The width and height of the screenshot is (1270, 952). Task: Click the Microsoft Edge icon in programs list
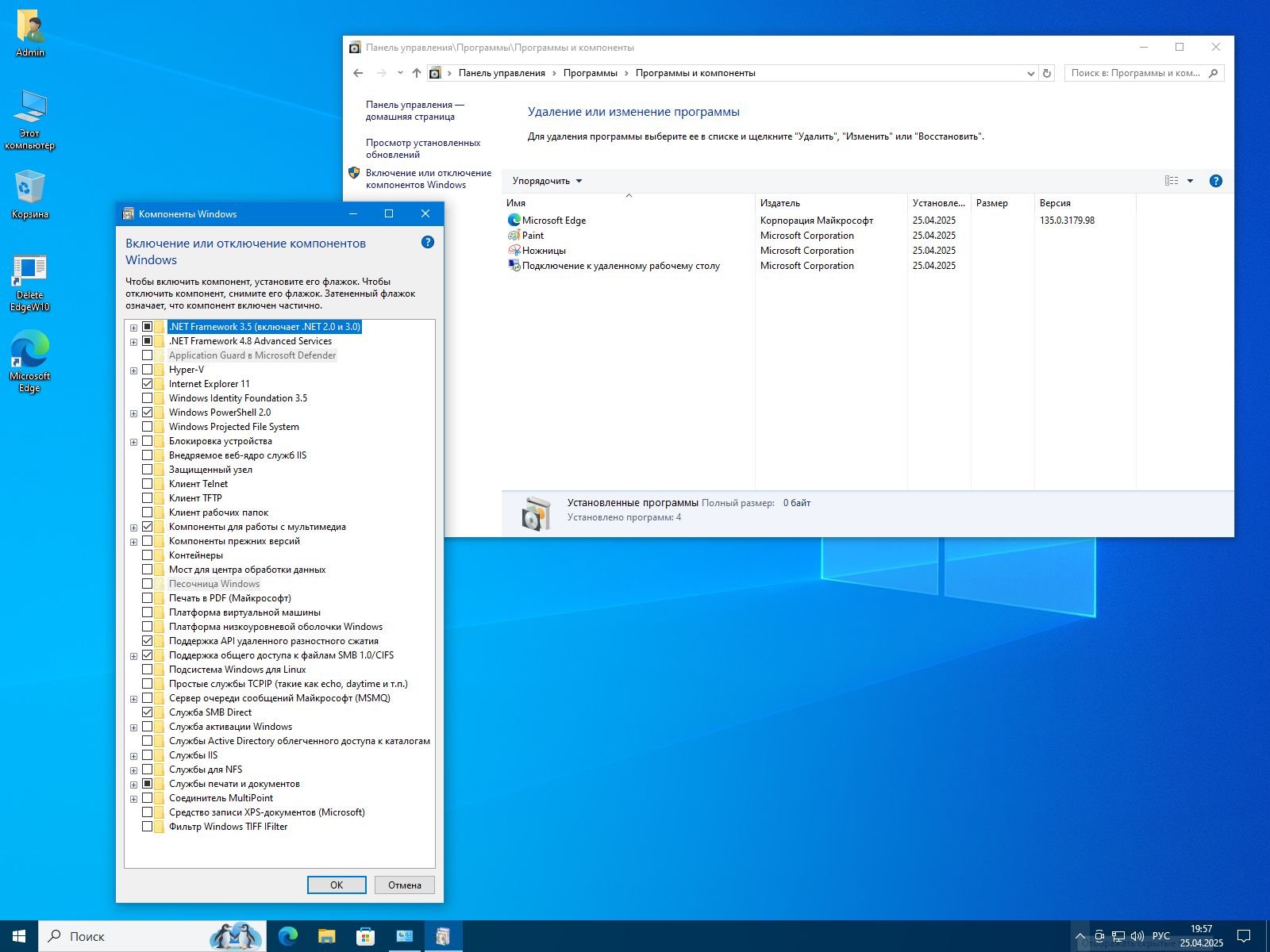(x=514, y=221)
